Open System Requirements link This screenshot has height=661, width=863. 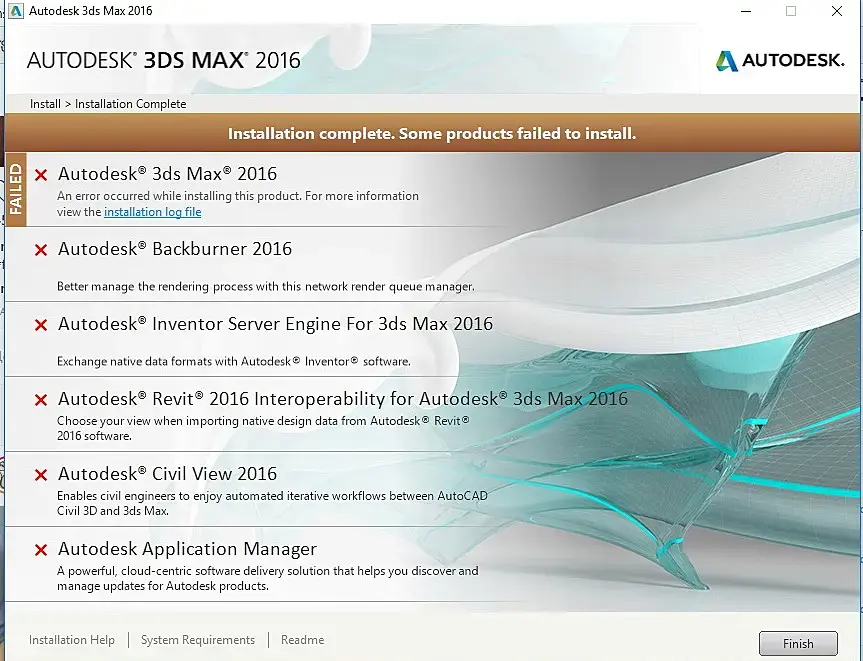pyautogui.click(x=198, y=640)
